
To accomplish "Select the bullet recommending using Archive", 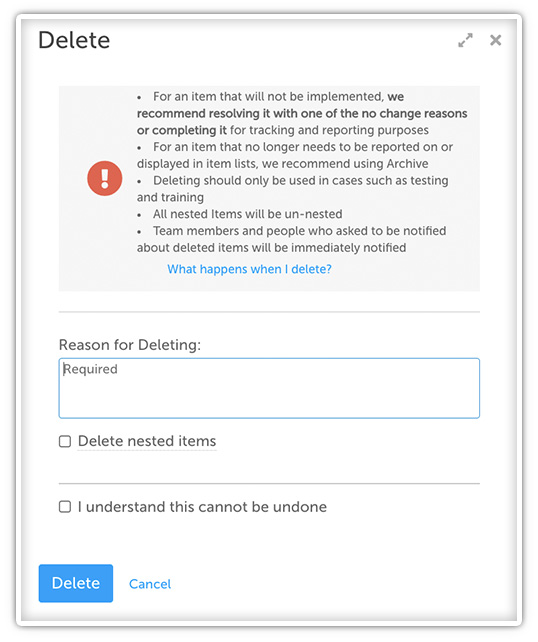I will point(295,155).
